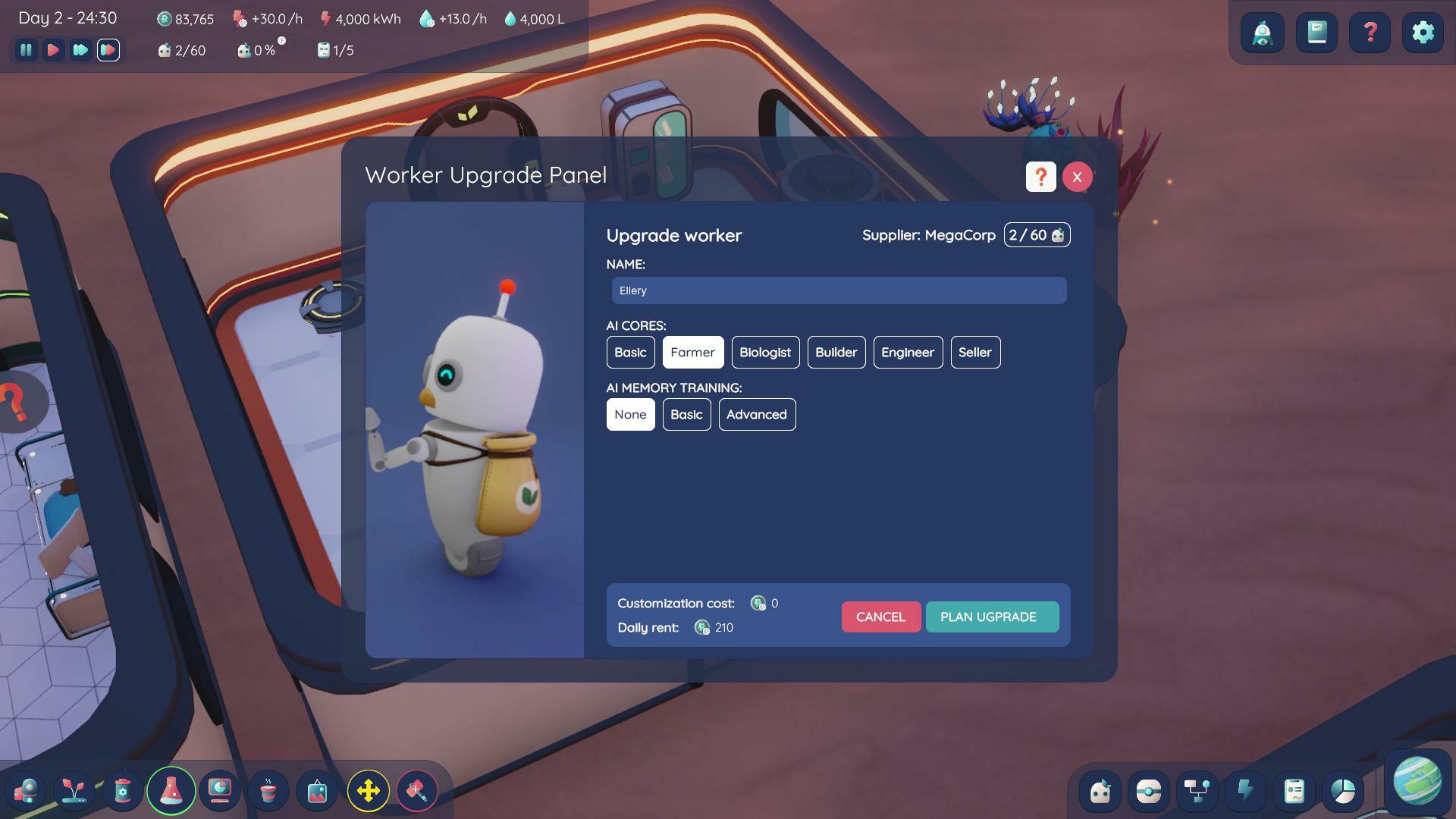Open the worker robot panel
Viewport: 1456px width, 819px height.
[x=1099, y=791]
